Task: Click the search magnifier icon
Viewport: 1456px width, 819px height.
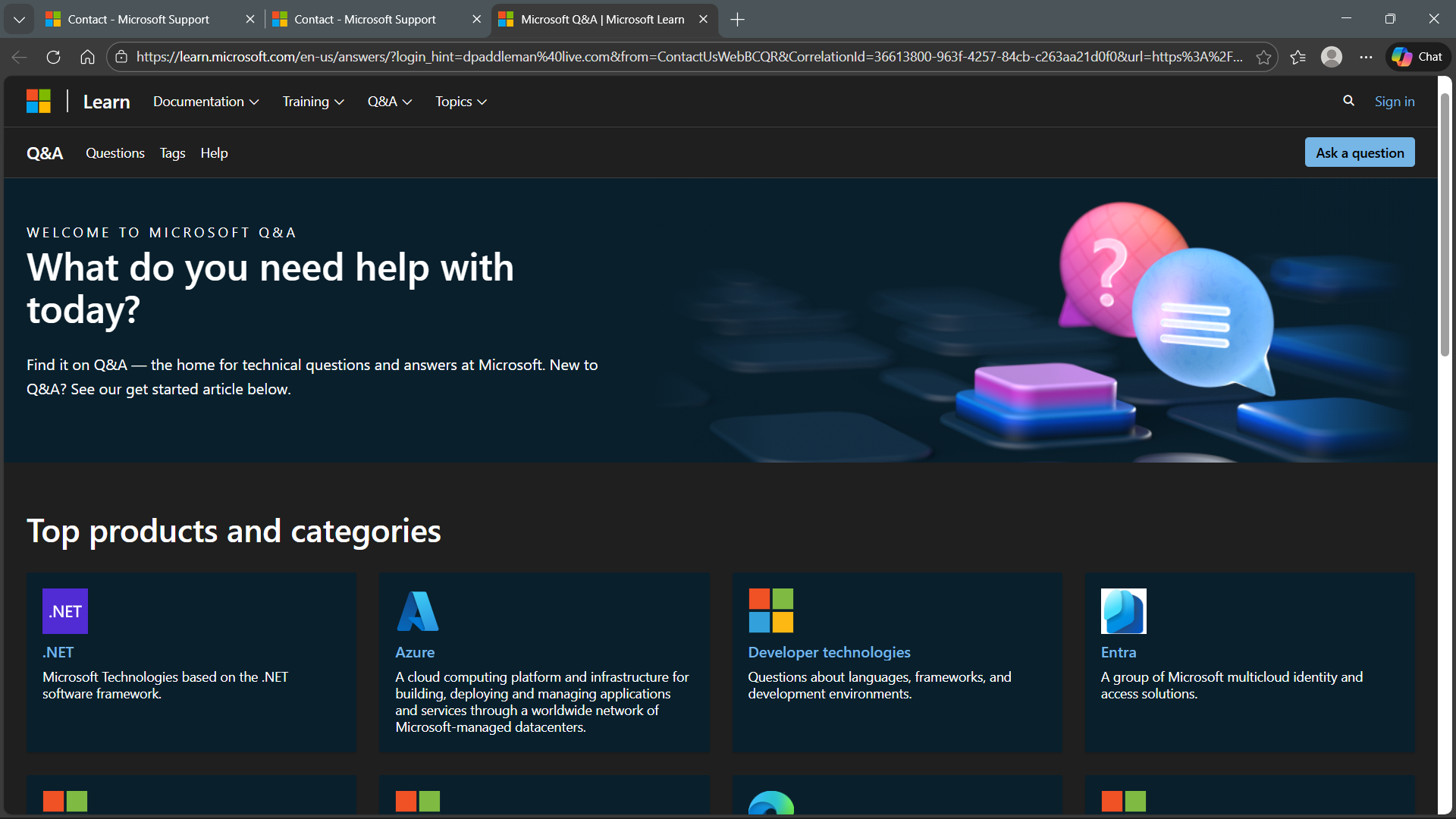Action: (x=1348, y=101)
